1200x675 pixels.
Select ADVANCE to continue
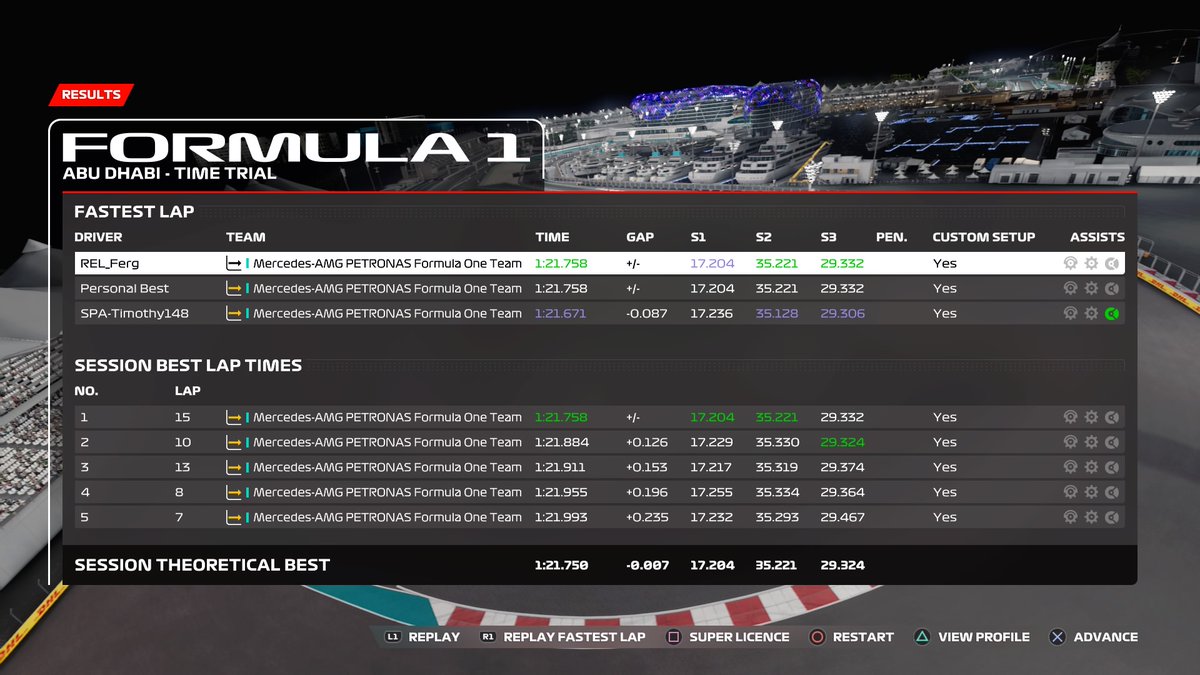(1106, 637)
